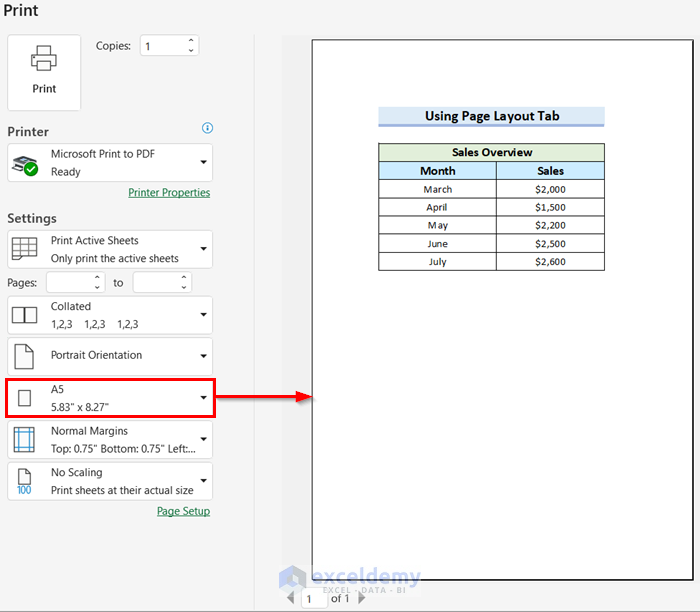700x612 pixels.
Task: Increase the Copies count with up arrow
Action: point(191,40)
